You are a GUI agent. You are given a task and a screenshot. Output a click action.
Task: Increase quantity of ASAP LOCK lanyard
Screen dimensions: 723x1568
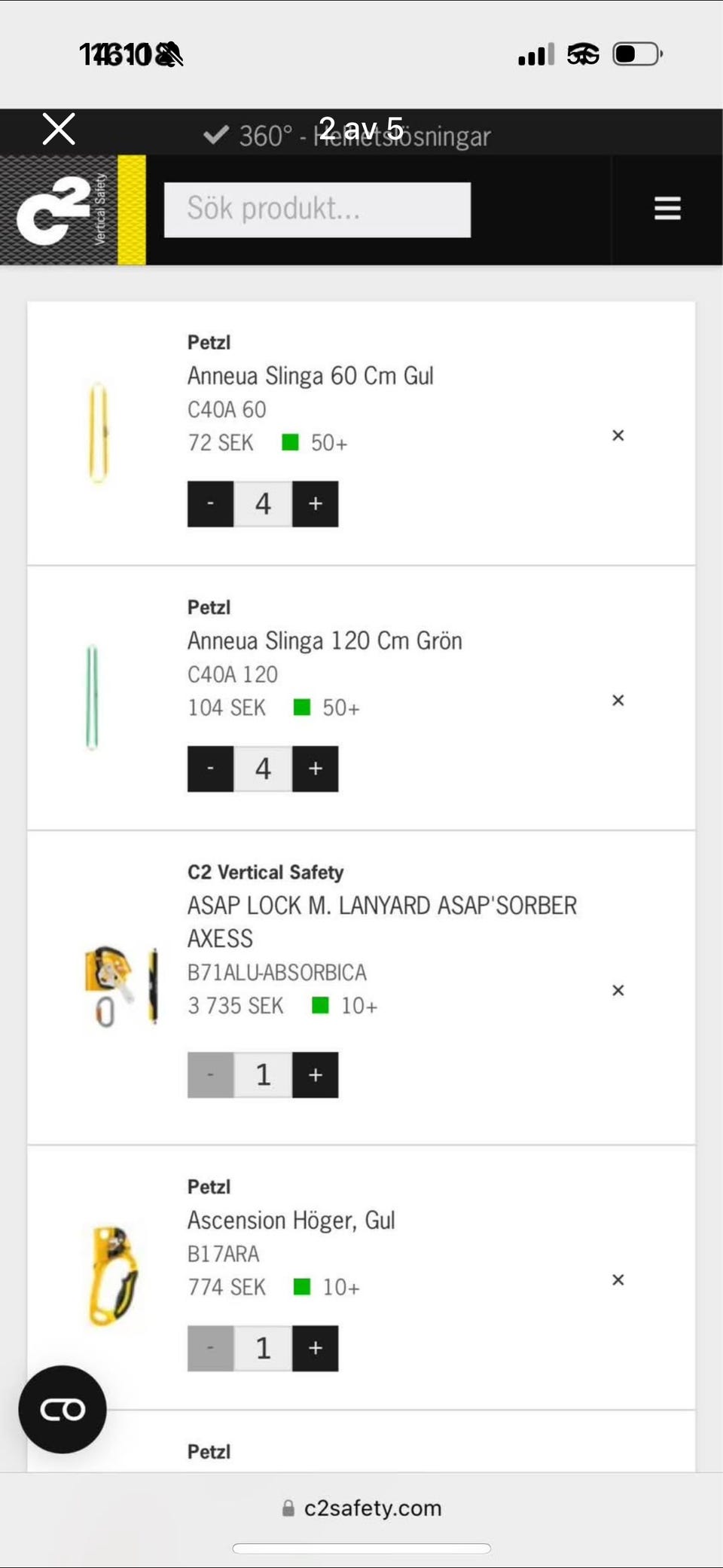click(315, 1074)
